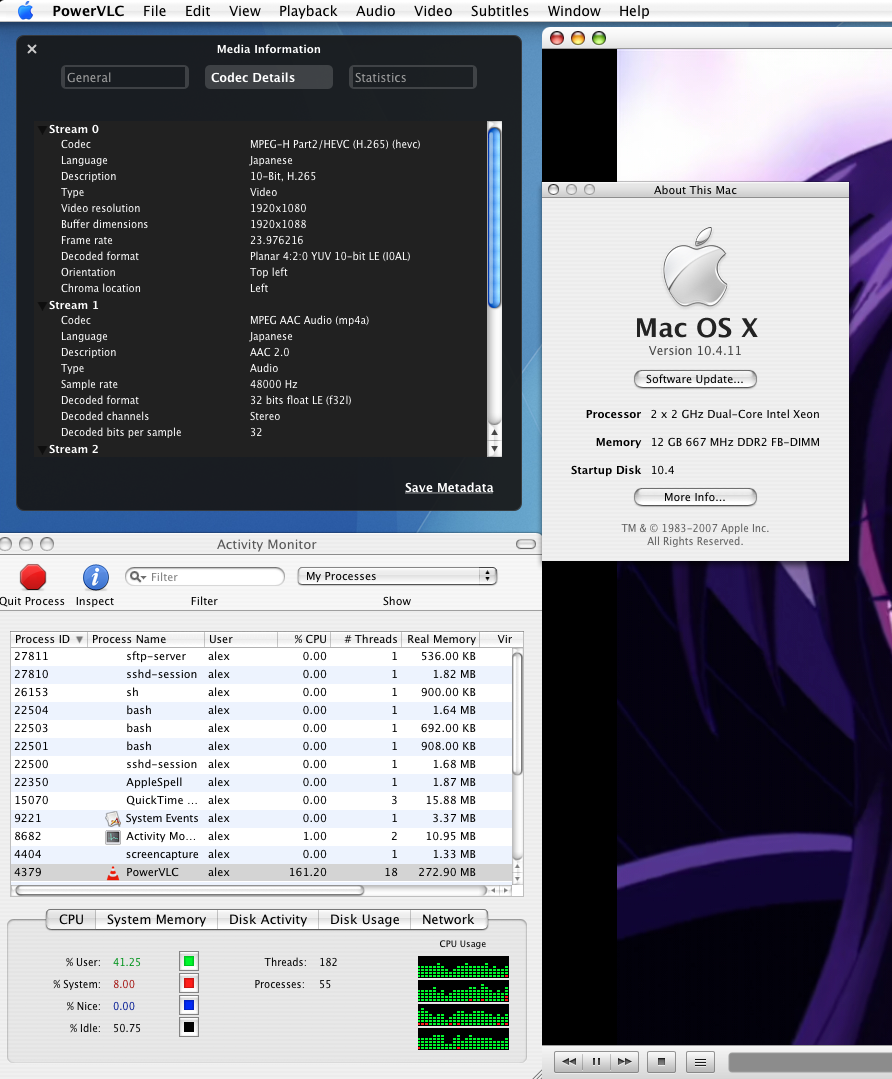Click the Media Information scrollbar thumb

click(x=494, y=217)
